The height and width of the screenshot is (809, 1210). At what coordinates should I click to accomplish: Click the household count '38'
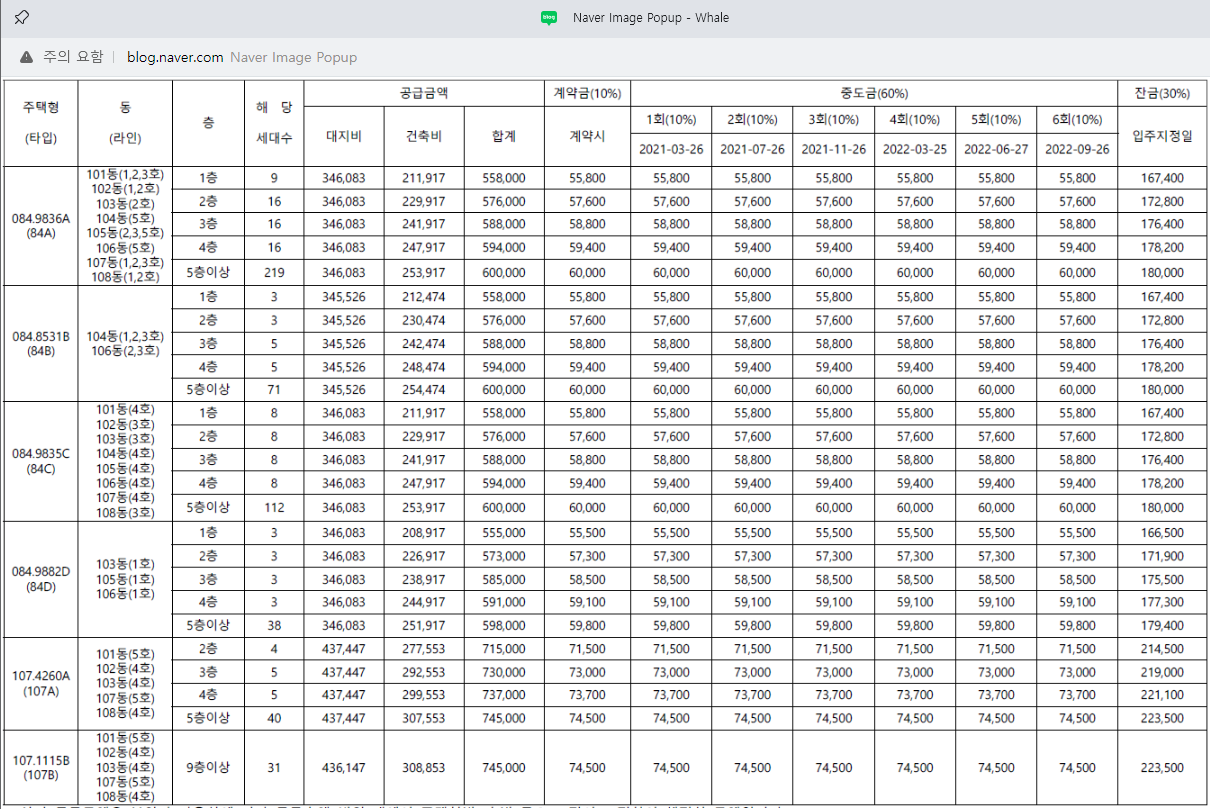(274, 626)
